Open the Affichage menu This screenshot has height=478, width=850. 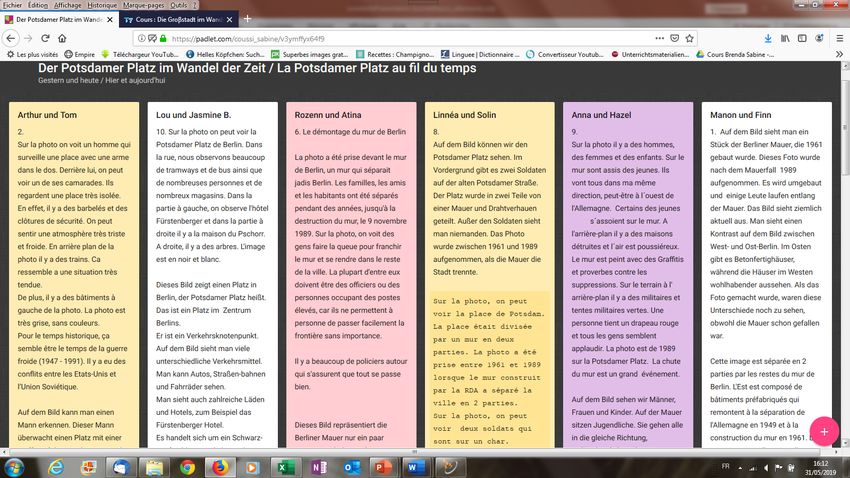67,5
